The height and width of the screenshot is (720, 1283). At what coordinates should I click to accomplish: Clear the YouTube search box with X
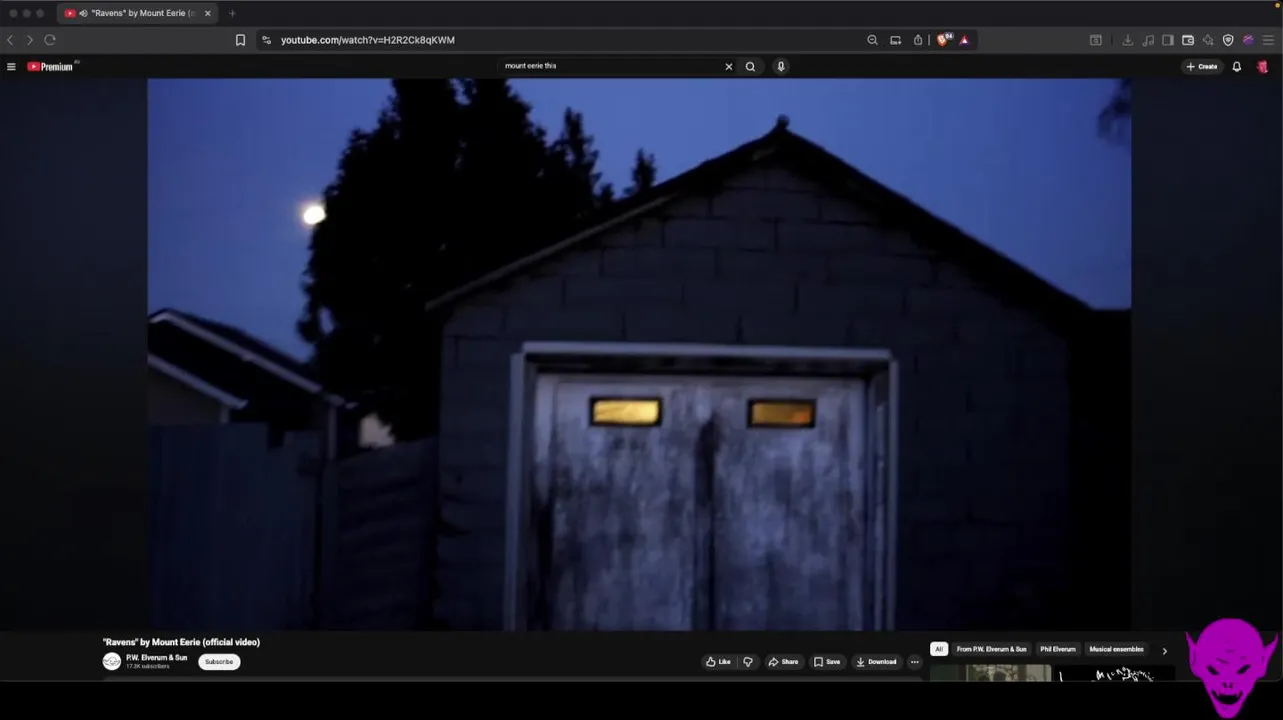click(x=728, y=67)
